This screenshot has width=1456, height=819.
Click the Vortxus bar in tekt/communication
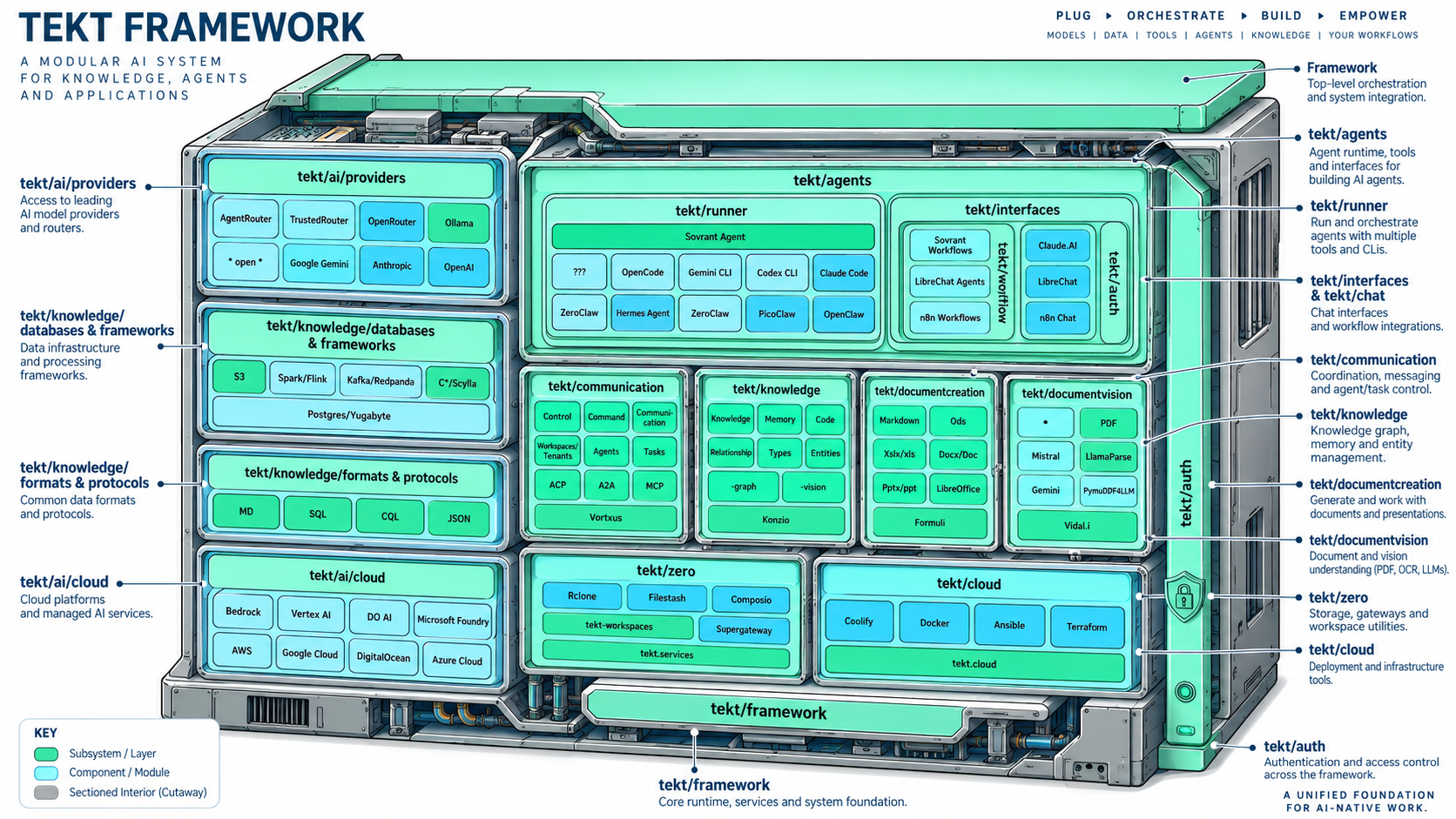(605, 518)
